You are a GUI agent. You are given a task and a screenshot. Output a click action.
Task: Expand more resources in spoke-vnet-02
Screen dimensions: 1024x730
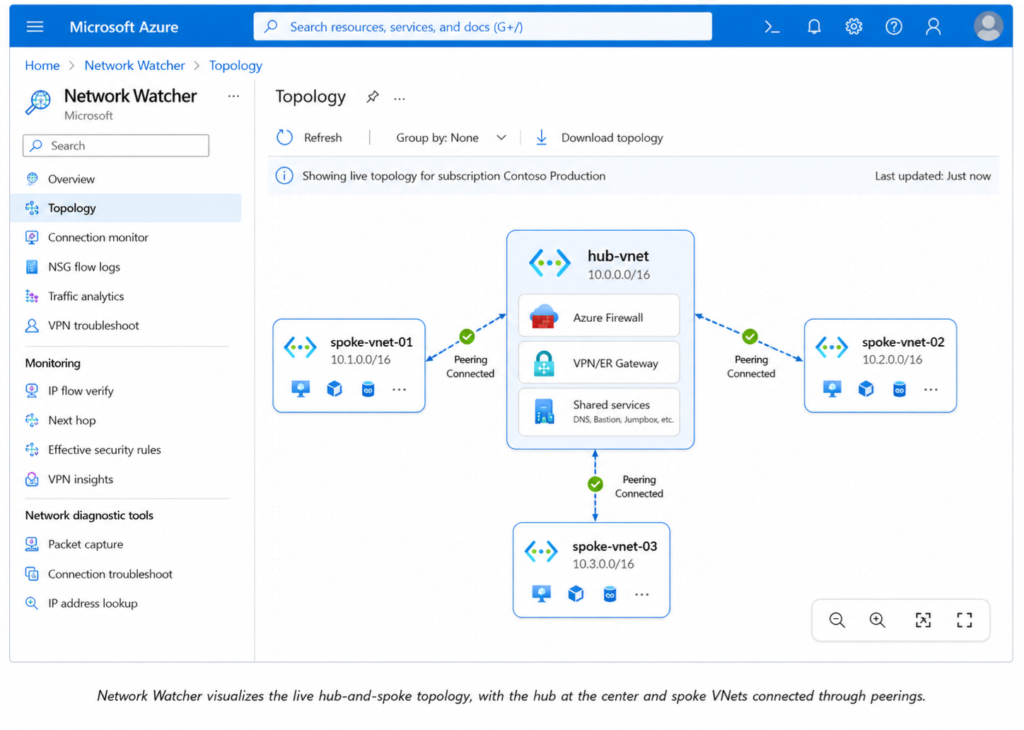click(x=931, y=390)
